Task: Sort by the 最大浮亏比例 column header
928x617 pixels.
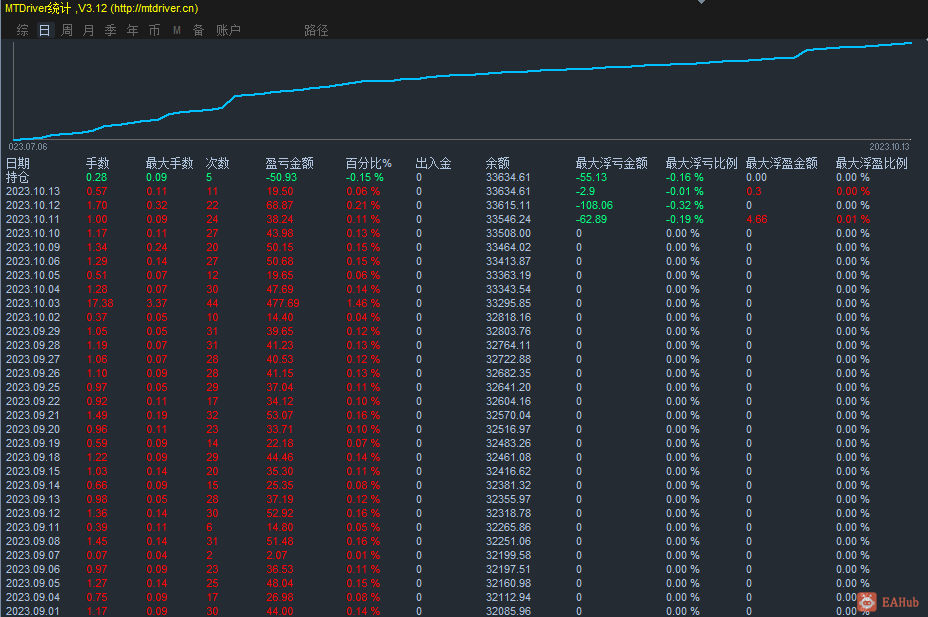Action: 701,163
